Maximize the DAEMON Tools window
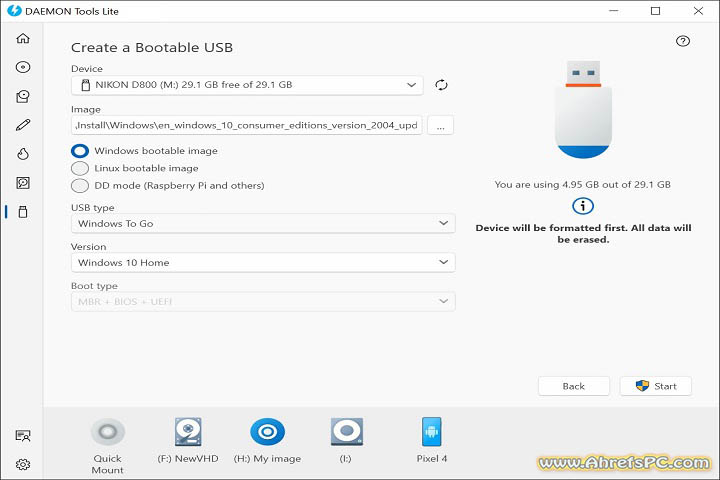The width and height of the screenshot is (720, 480). (x=656, y=11)
